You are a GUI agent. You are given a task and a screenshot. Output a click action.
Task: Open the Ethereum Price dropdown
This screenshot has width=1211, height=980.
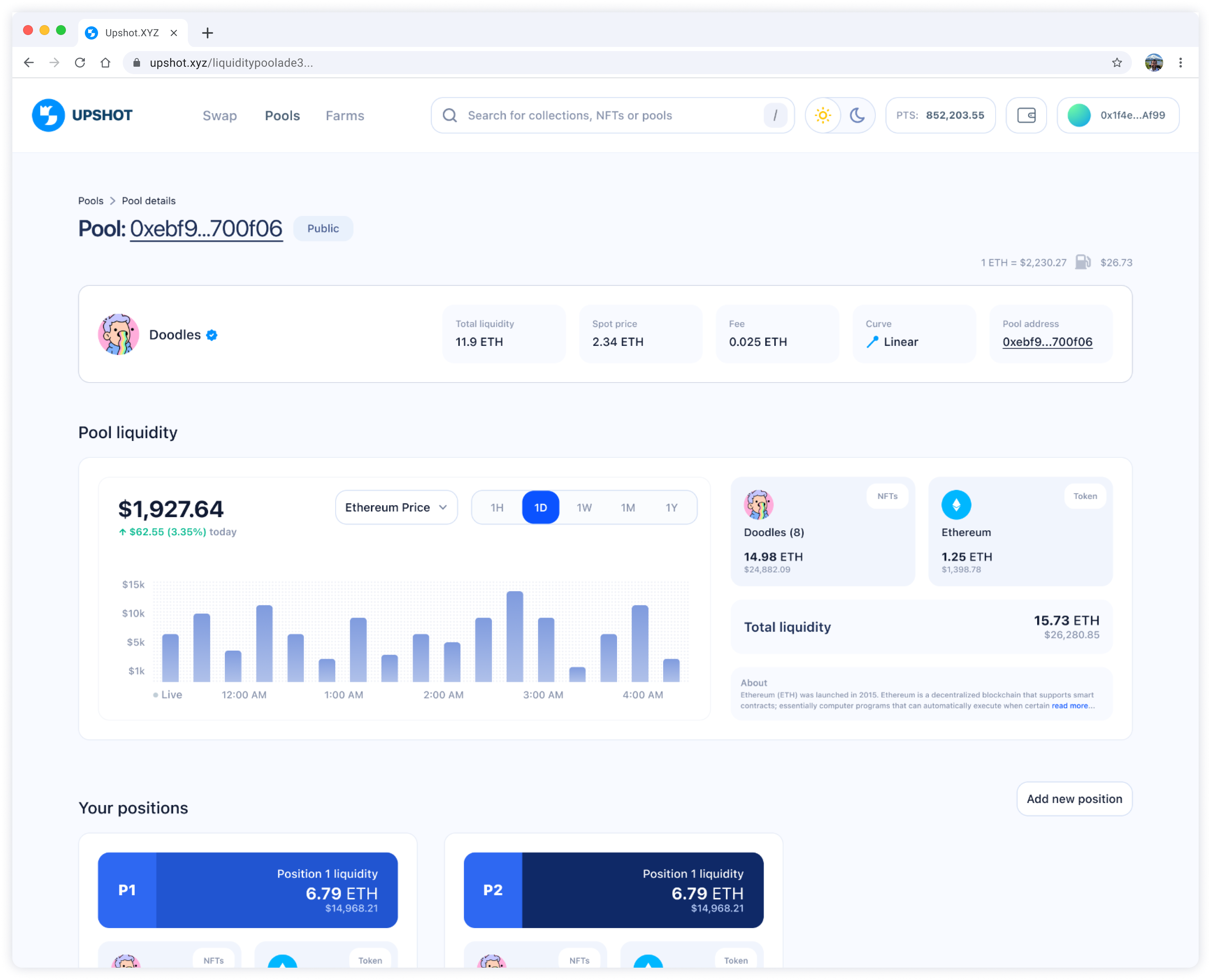(x=396, y=507)
